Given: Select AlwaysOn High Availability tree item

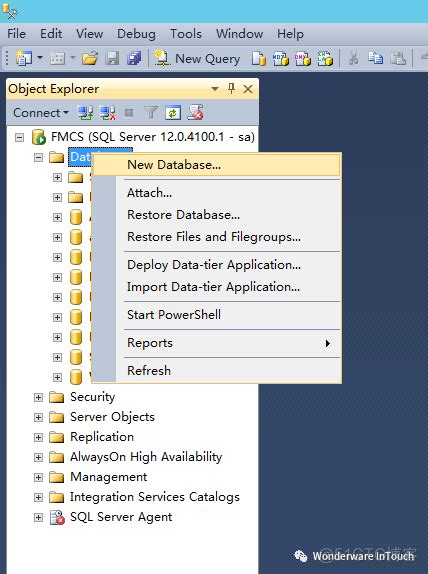Looking at the screenshot, I should click(x=146, y=457).
